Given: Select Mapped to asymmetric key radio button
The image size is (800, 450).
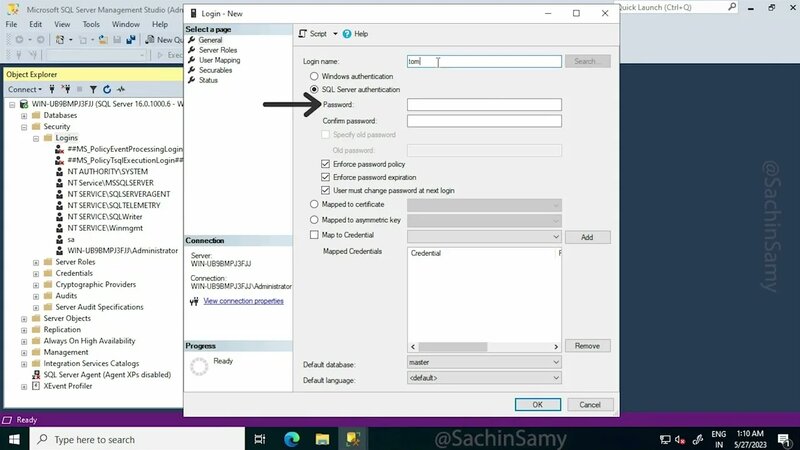Looking at the screenshot, I should tap(314, 220).
